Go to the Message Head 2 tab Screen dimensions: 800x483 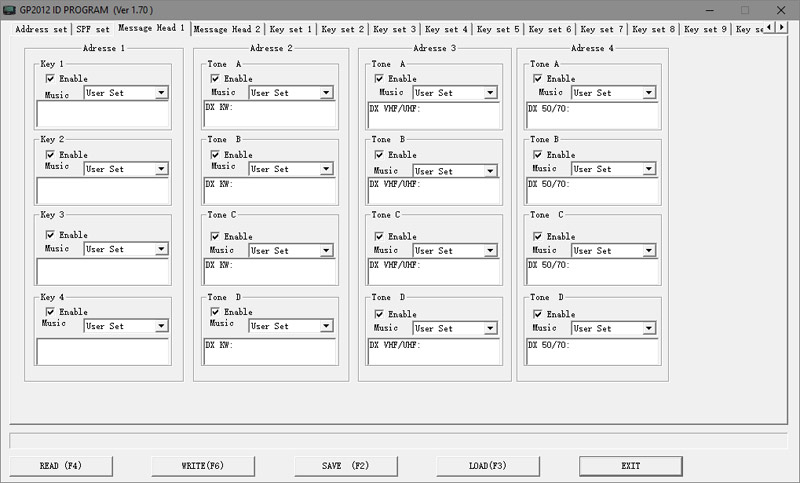(x=227, y=30)
